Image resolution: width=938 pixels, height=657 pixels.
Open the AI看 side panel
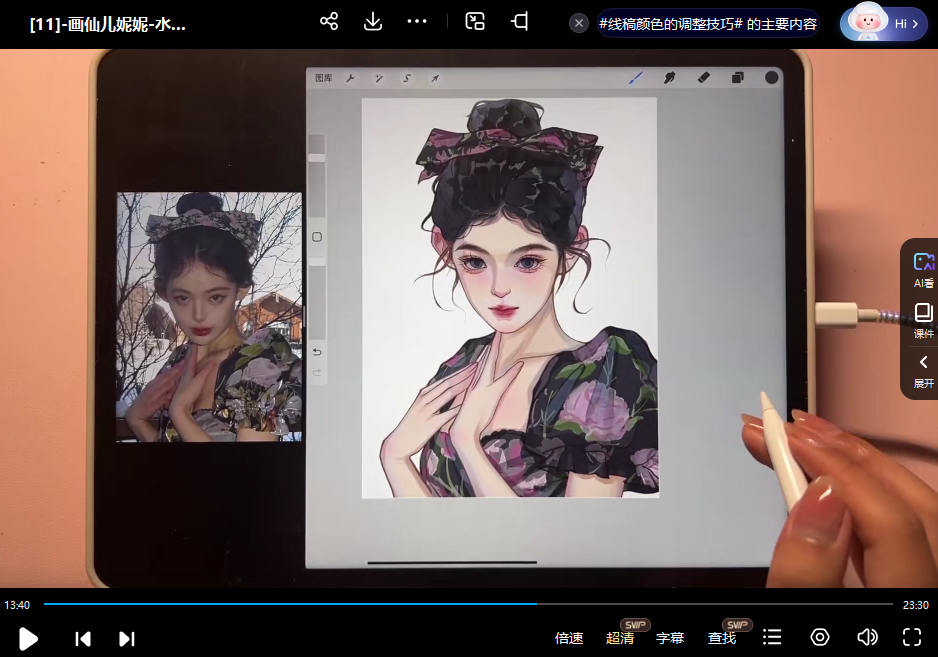click(x=923, y=269)
